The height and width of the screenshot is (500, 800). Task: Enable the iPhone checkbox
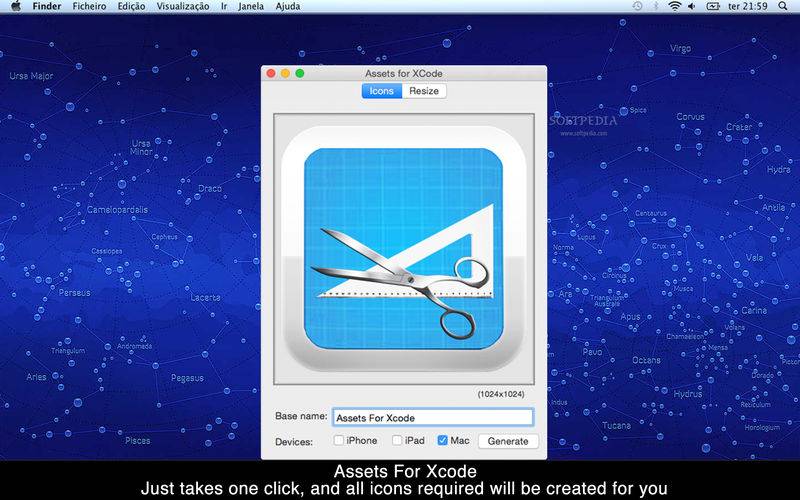(338, 440)
